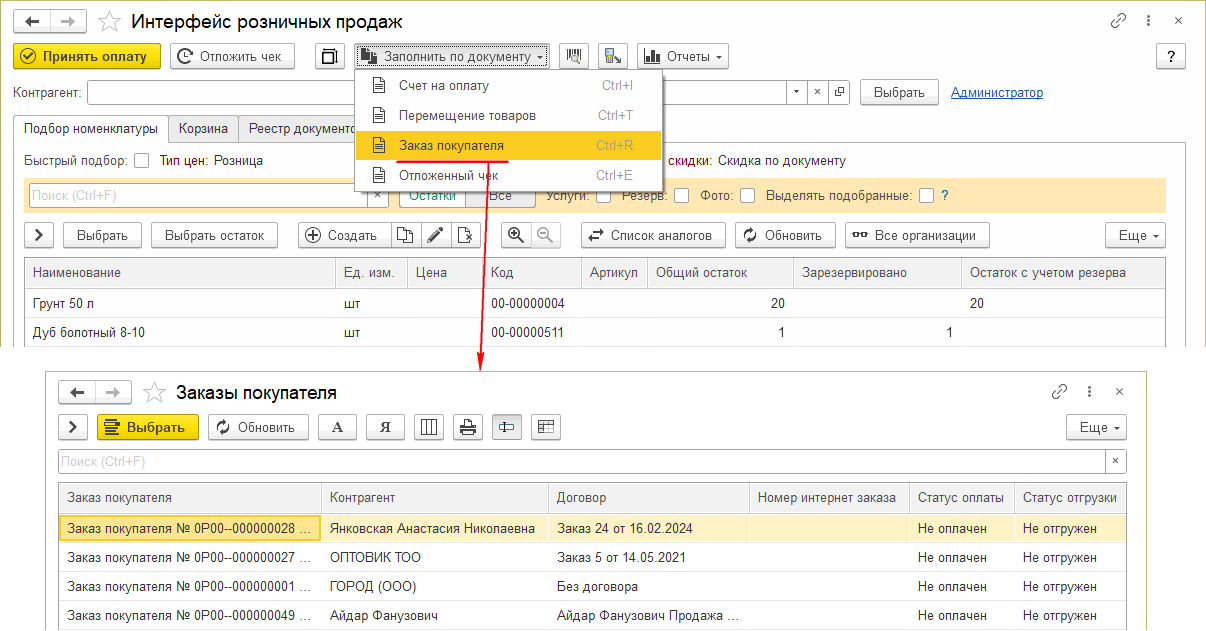Expand the Отчеты dropdown button

[x=683, y=57]
